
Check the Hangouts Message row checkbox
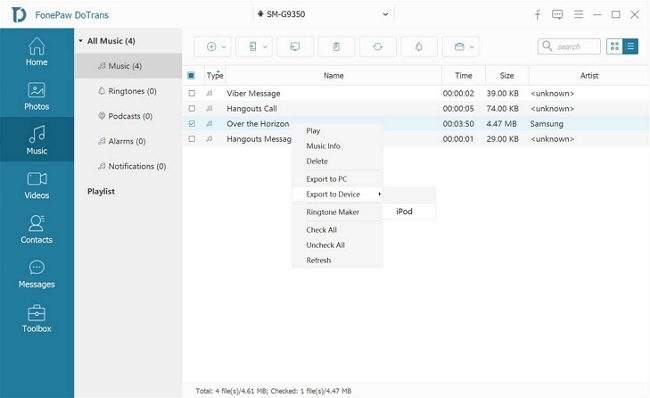click(x=192, y=139)
